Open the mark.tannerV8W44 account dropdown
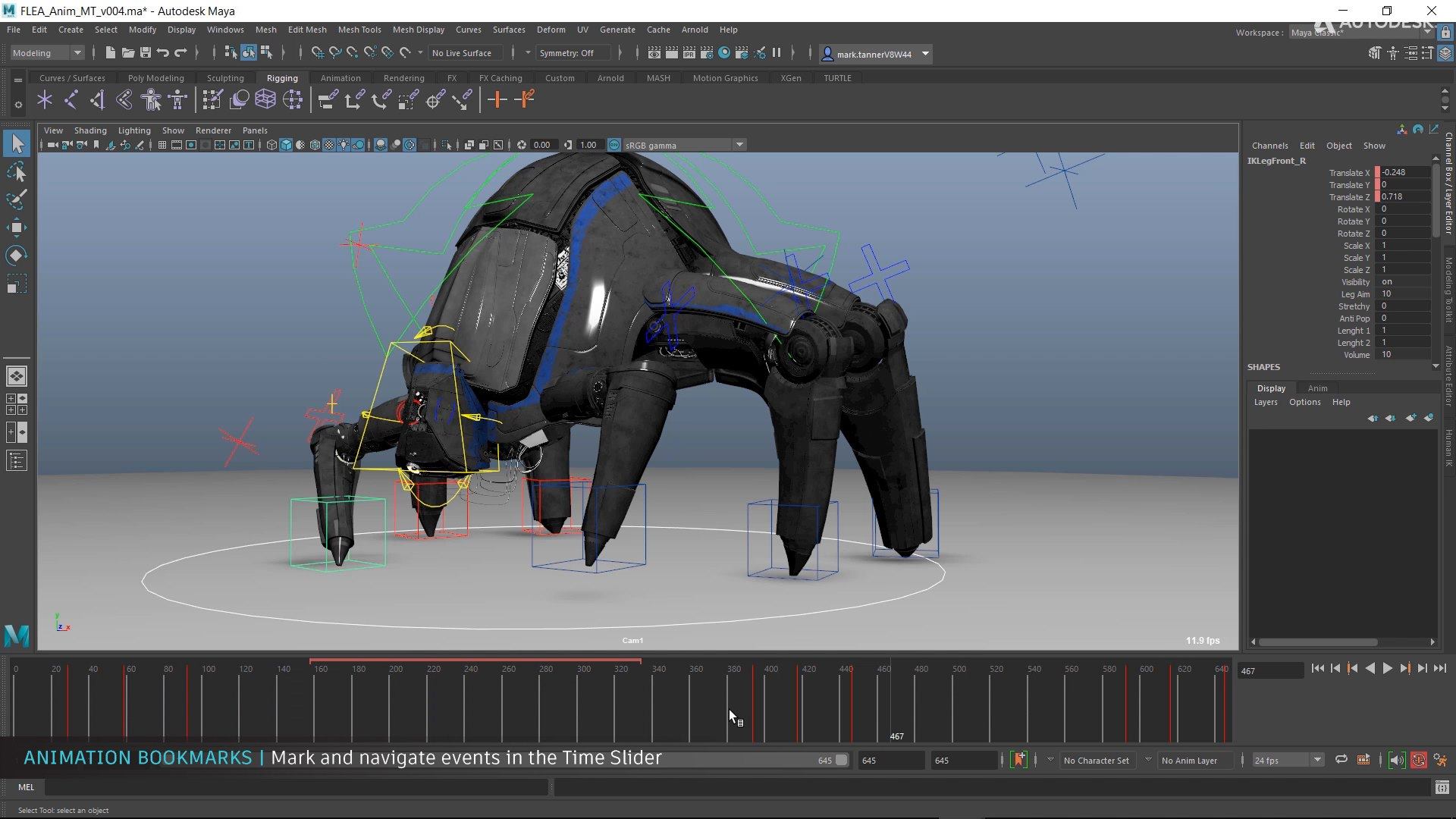This screenshot has height=819, width=1456. [x=875, y=54]
